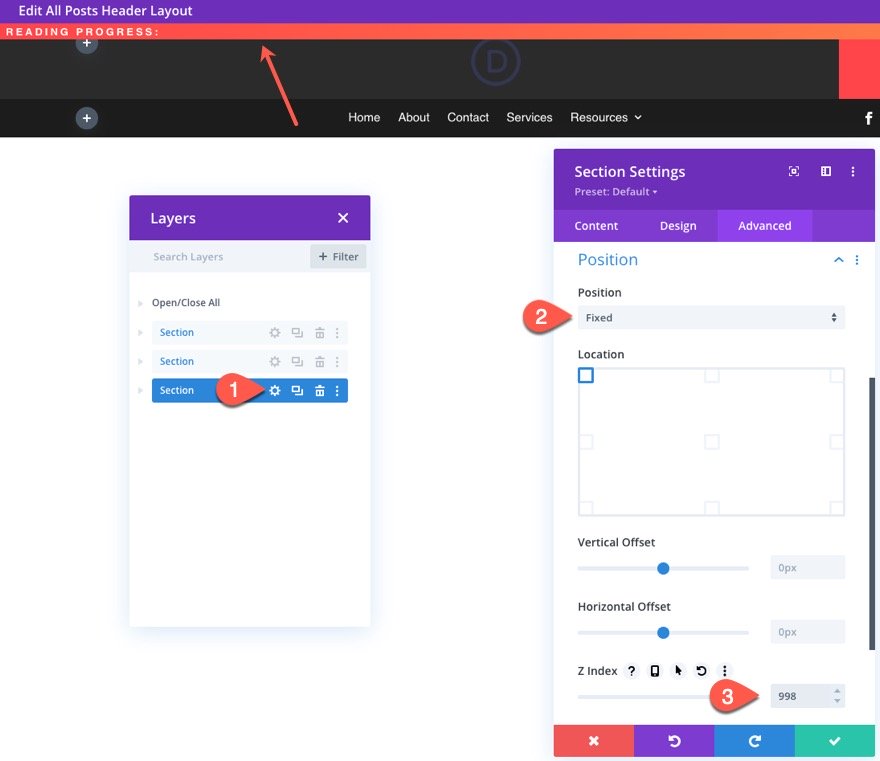Open Resources submenu in navigation
Screen dimensions: 880x761
tap(606, 118)
